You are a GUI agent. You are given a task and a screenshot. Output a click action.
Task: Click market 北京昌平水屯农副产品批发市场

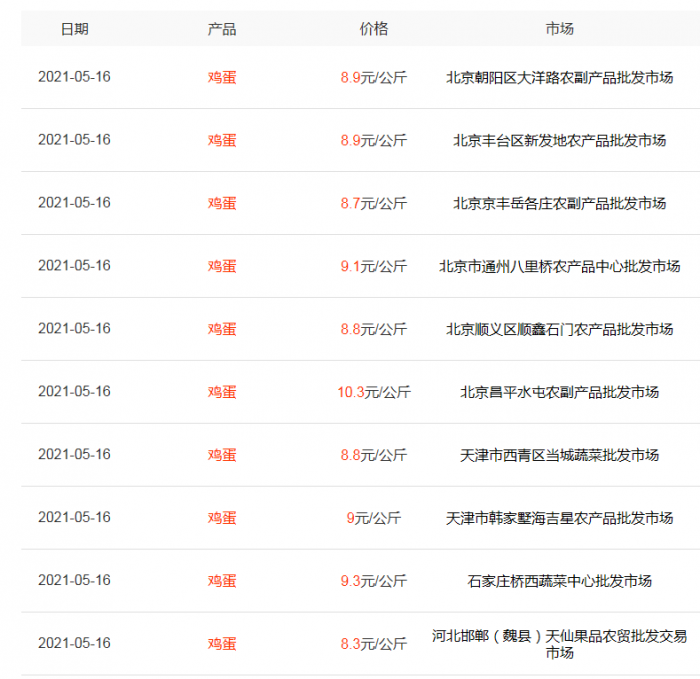559,392
